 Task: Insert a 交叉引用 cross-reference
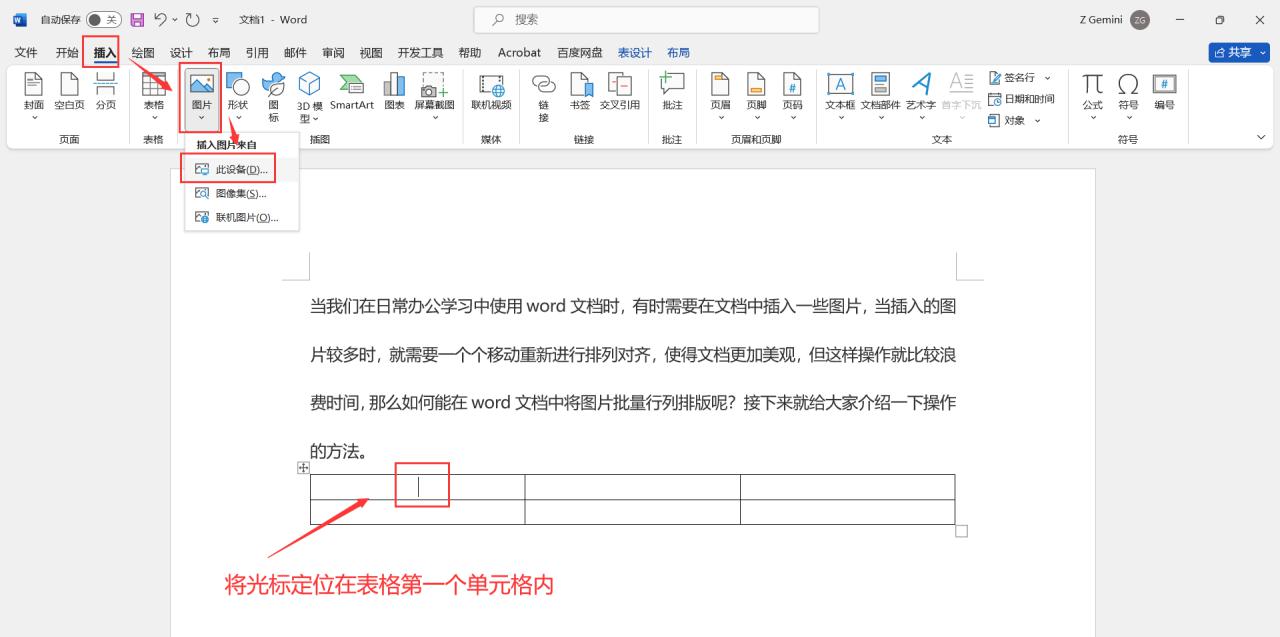620,92
